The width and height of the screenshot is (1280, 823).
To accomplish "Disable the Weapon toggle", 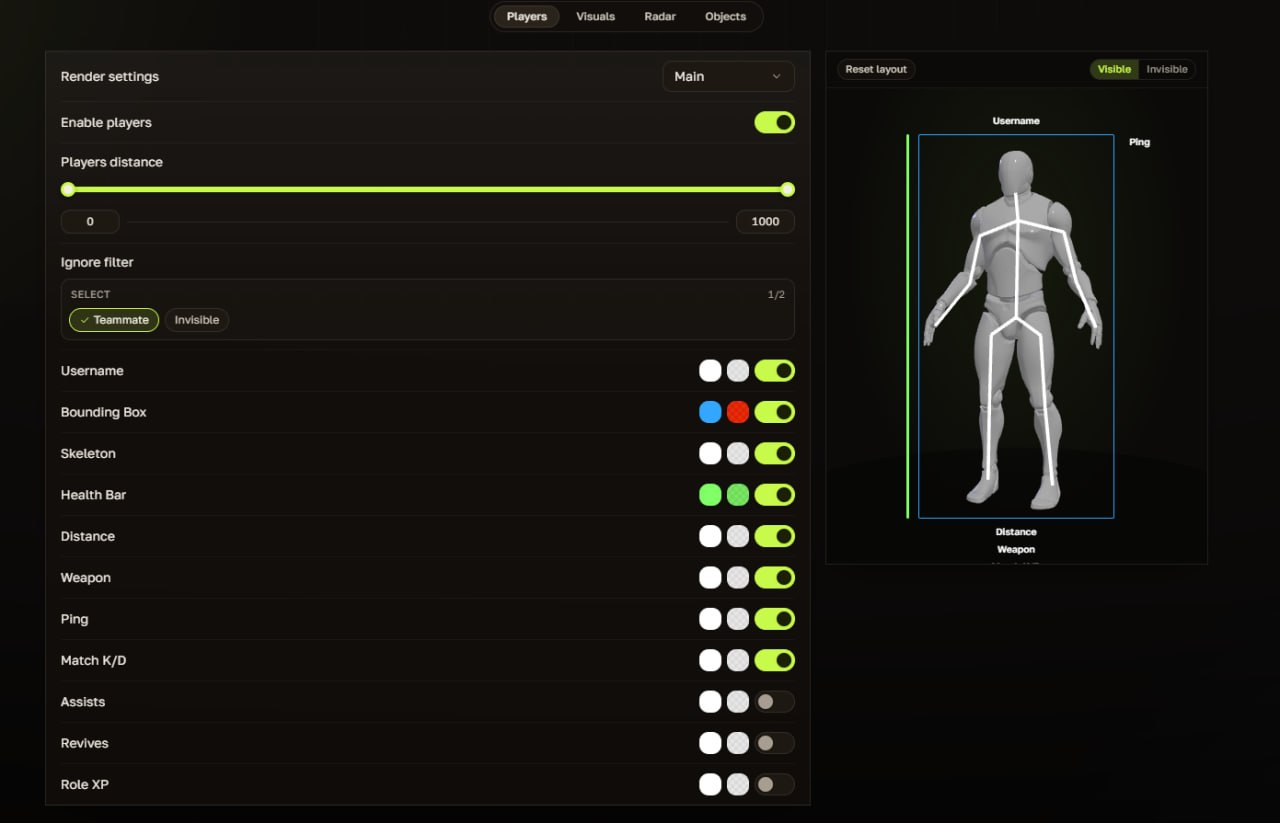I will [x=774, y=578].
